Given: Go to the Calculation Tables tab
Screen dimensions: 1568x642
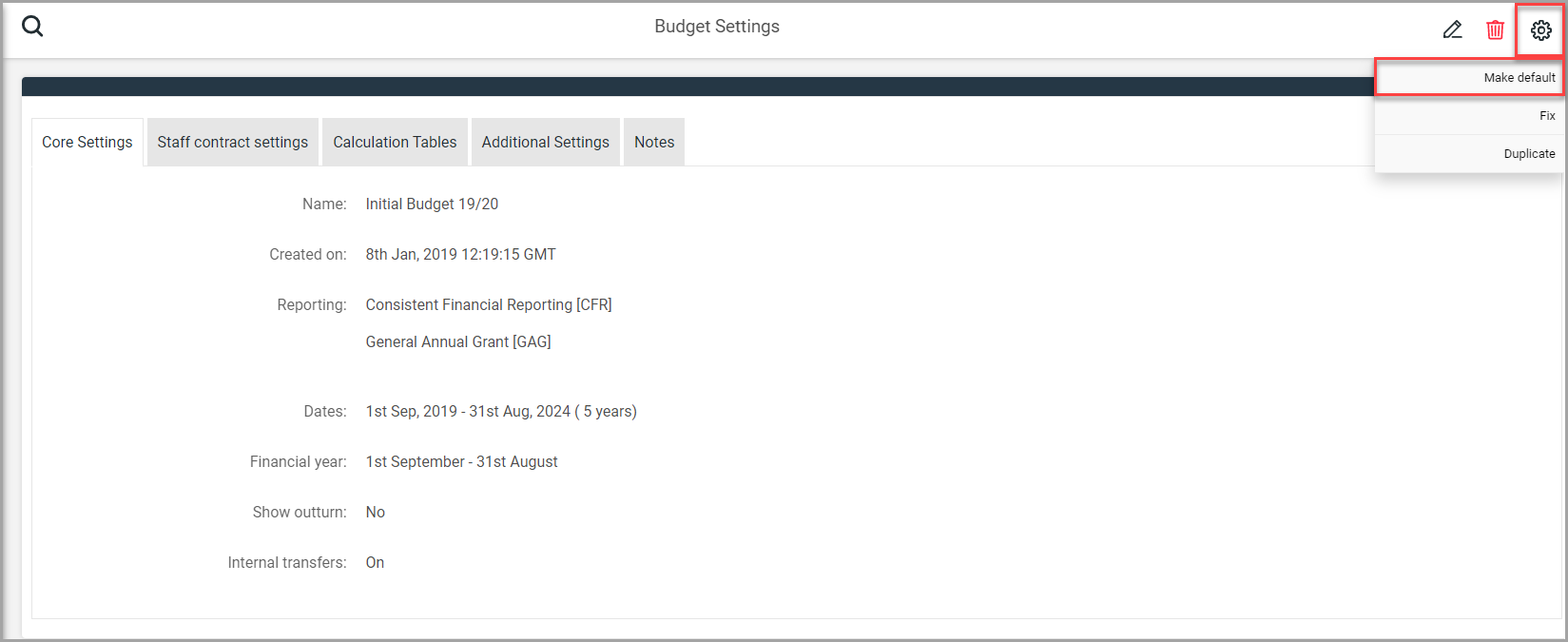Looking at the screenshot, I should click(395, 143).
